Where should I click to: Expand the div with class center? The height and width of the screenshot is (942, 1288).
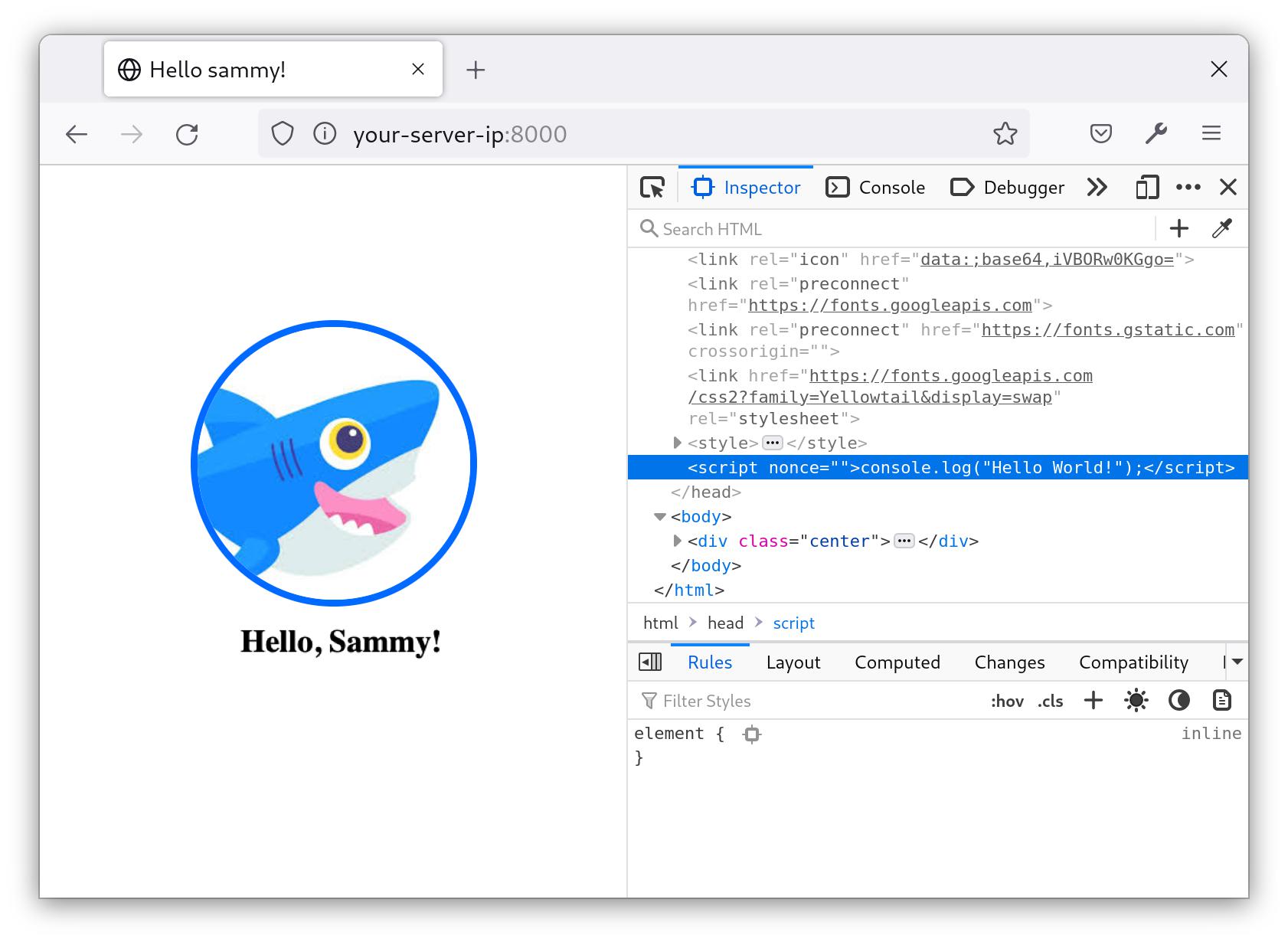click(677, 541)
